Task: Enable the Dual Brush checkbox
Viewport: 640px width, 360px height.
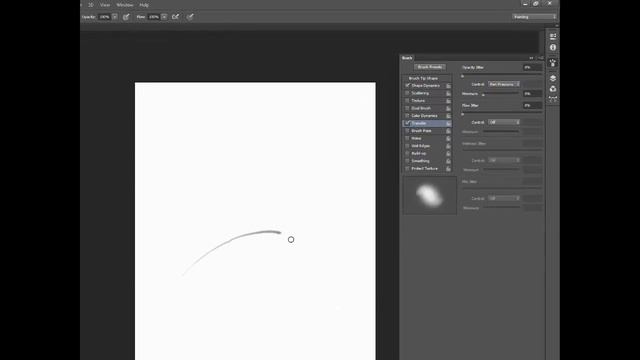Action: [407, 109]
